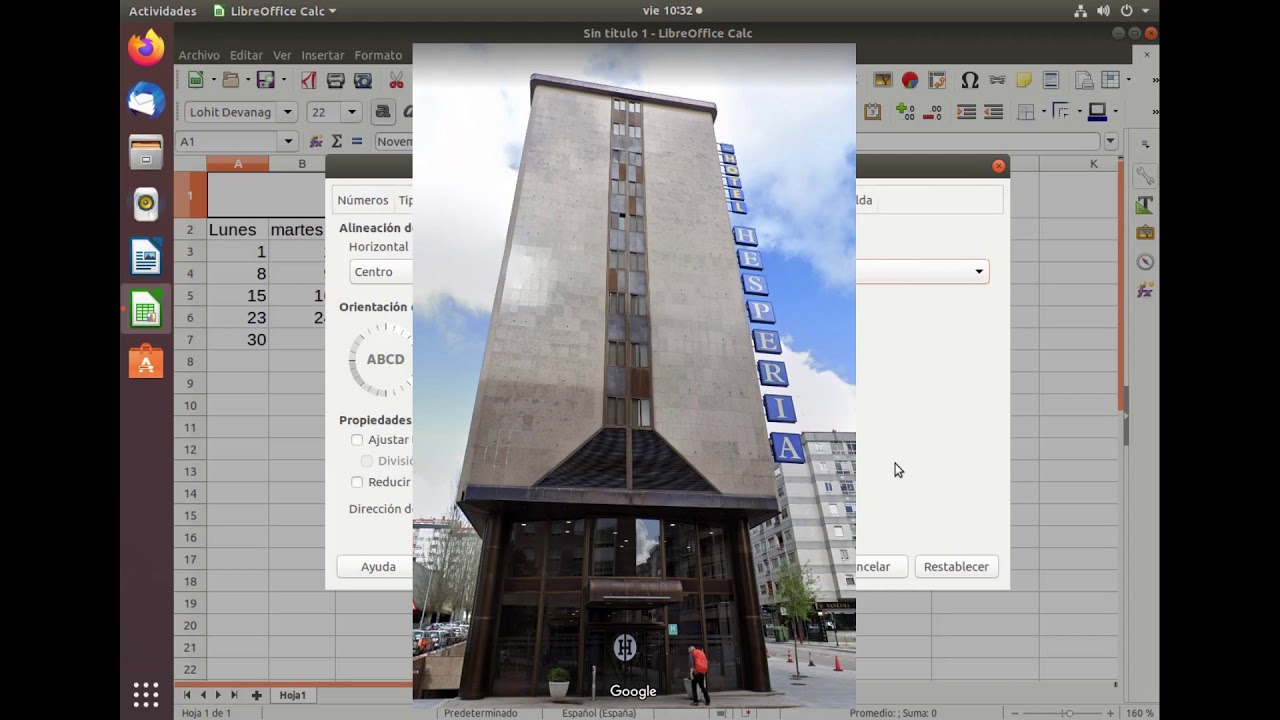Define print area icon
This screenshot has width=1280, height=720.
pyautogui.click(x=1084, y=80)
